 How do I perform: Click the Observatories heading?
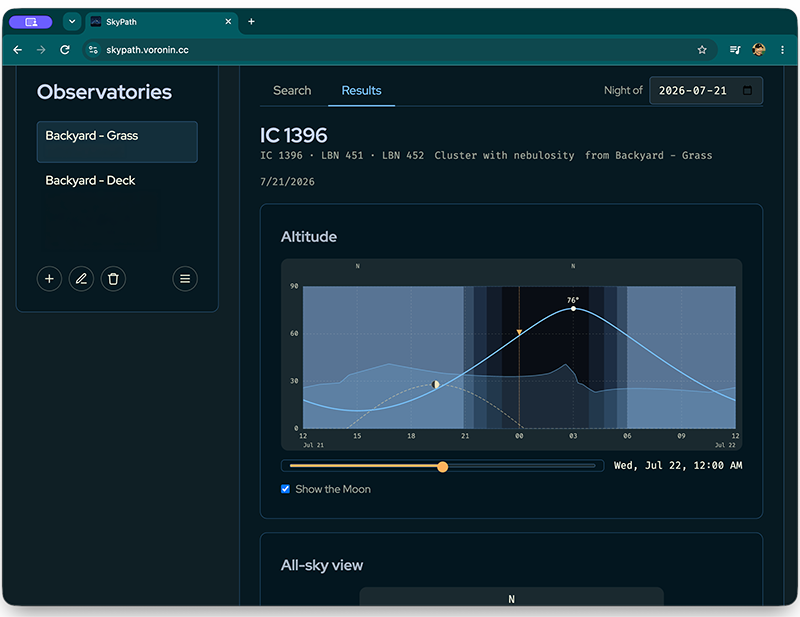104,92
